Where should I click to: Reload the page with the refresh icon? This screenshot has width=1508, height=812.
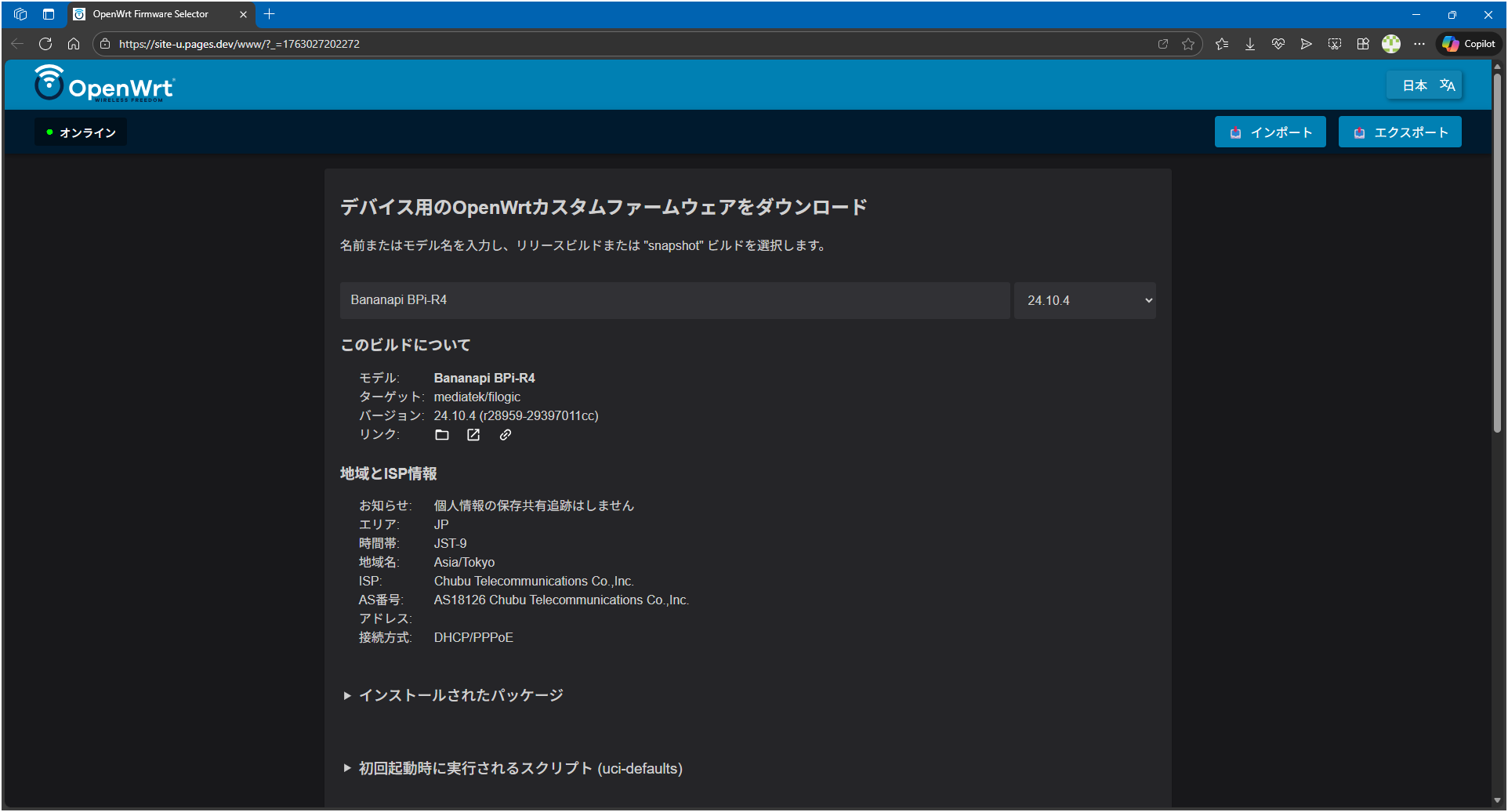tap(45, 43)
